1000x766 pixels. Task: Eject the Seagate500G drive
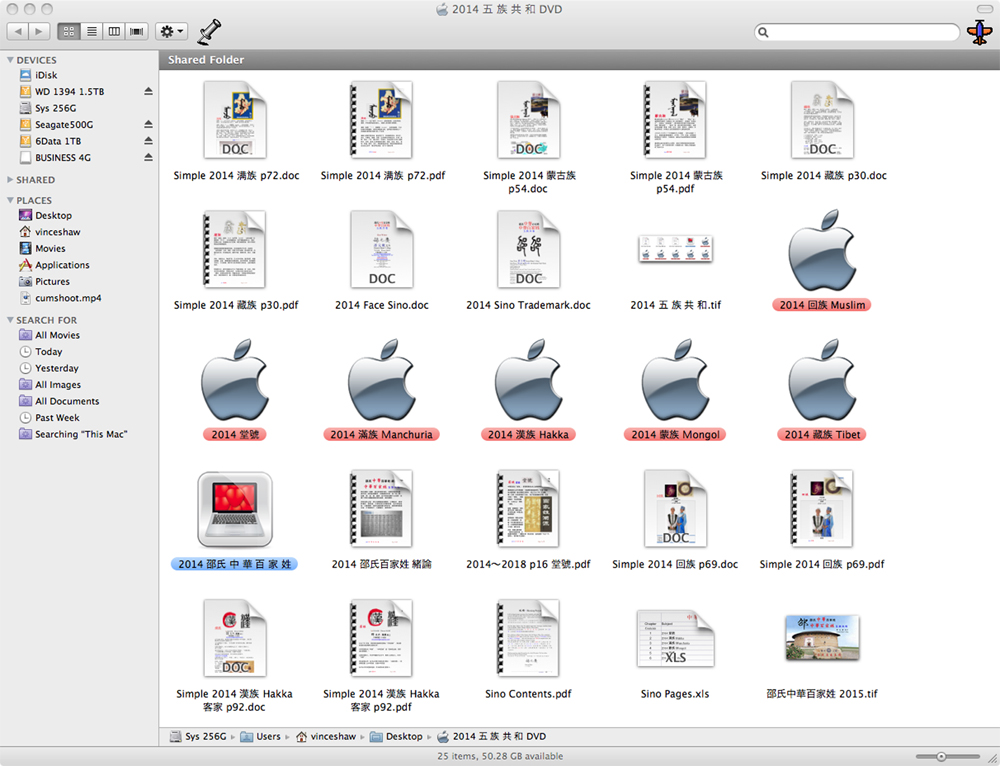pos(148,125)
